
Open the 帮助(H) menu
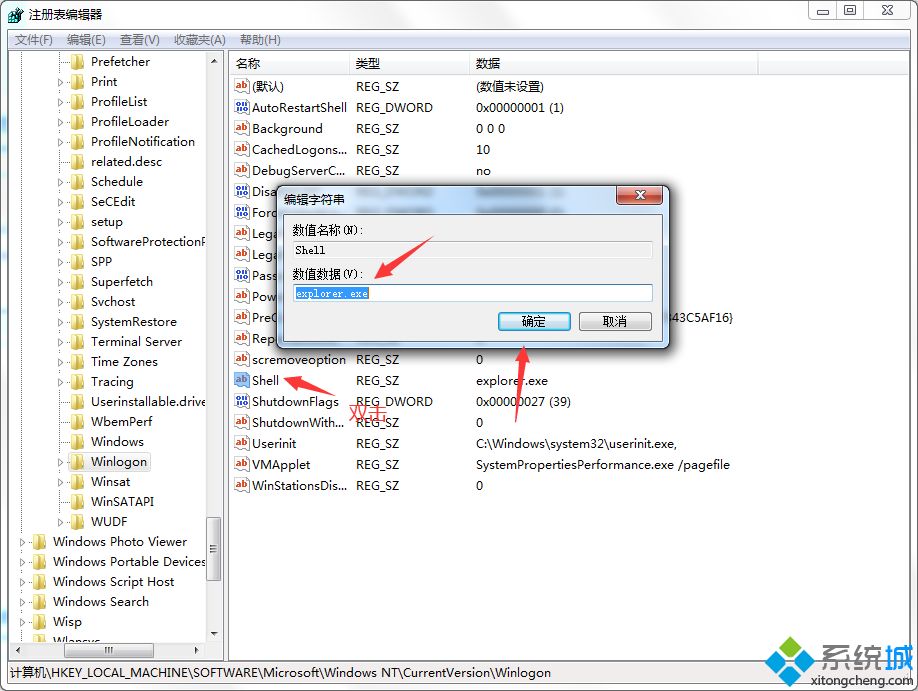[x=260, y=40]
